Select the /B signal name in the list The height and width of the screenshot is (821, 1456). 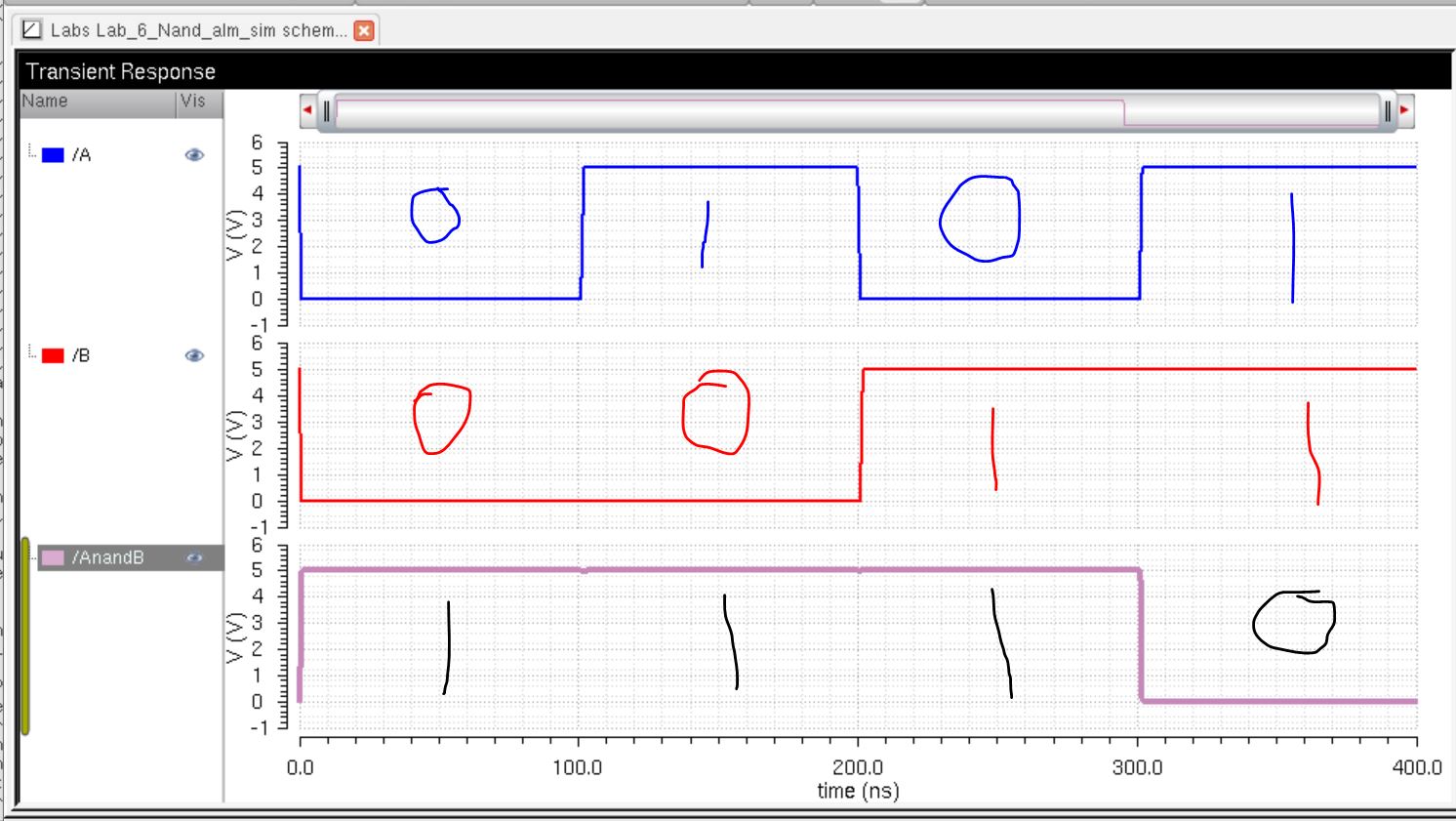(82, 356)
